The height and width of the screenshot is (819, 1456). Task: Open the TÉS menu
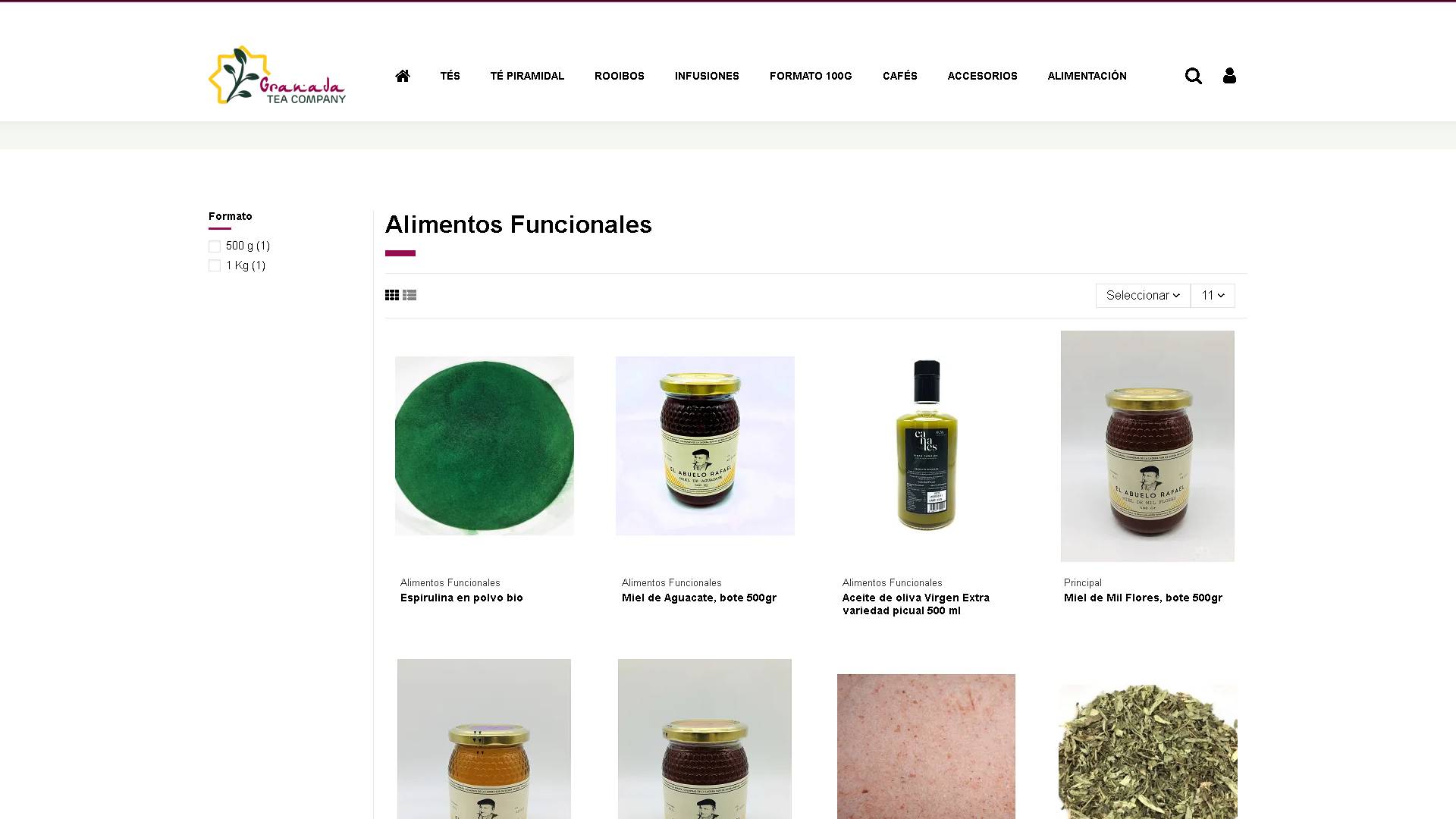click(x=450, y=76)
